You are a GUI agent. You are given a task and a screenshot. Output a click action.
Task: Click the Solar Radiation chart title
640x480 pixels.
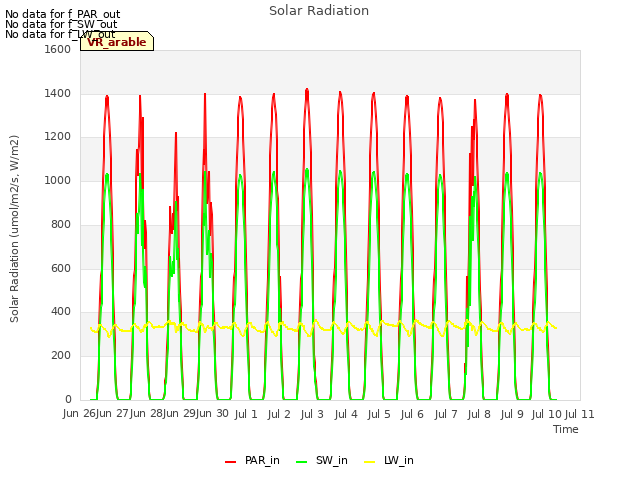click(319, 11)
